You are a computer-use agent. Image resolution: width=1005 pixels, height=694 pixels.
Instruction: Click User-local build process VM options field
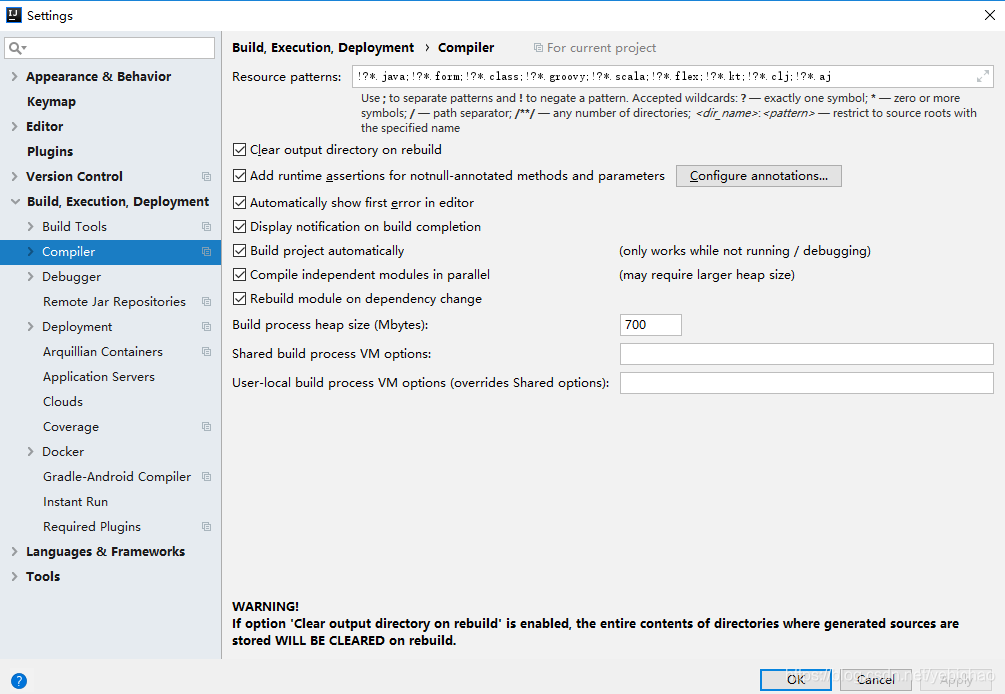click(806, 383)
